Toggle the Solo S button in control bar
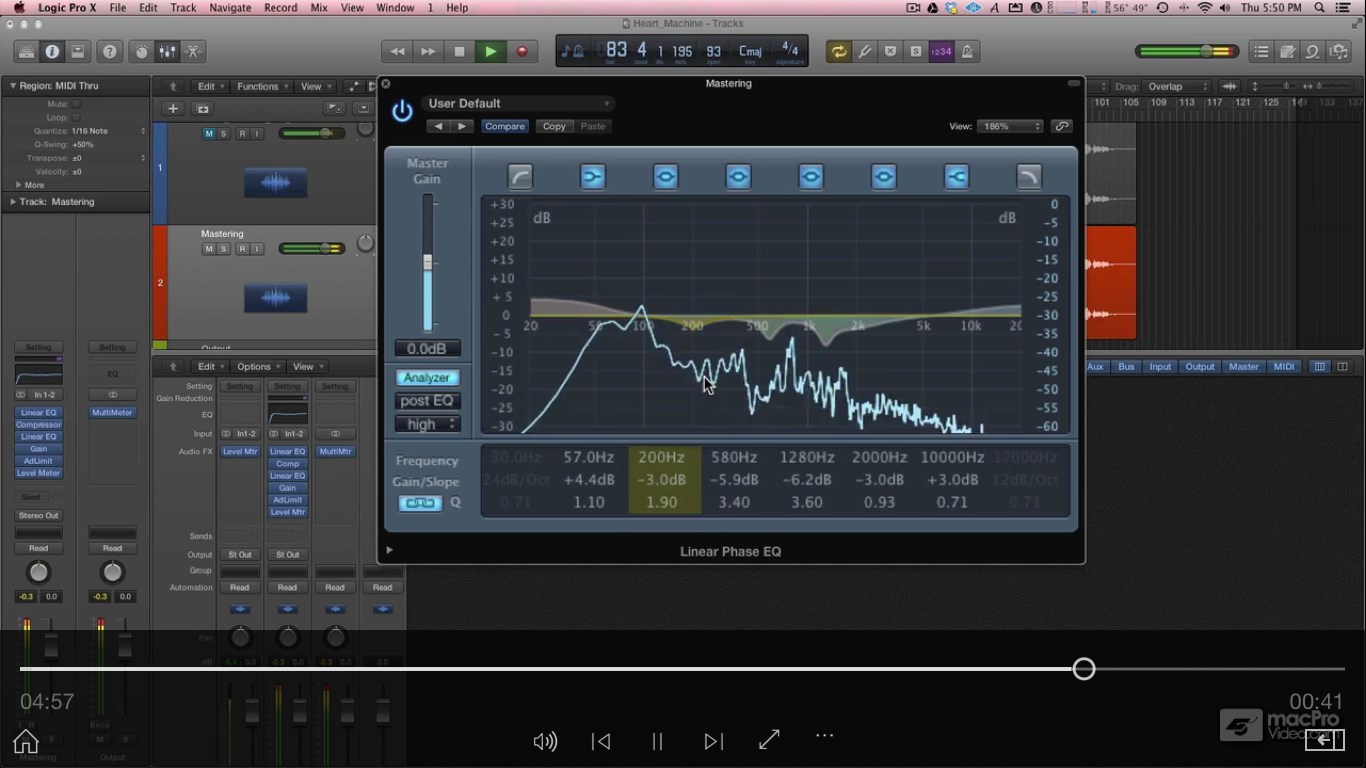This screenshot has height=768, width=1366. pyautogui.click(x=916, y=52)
